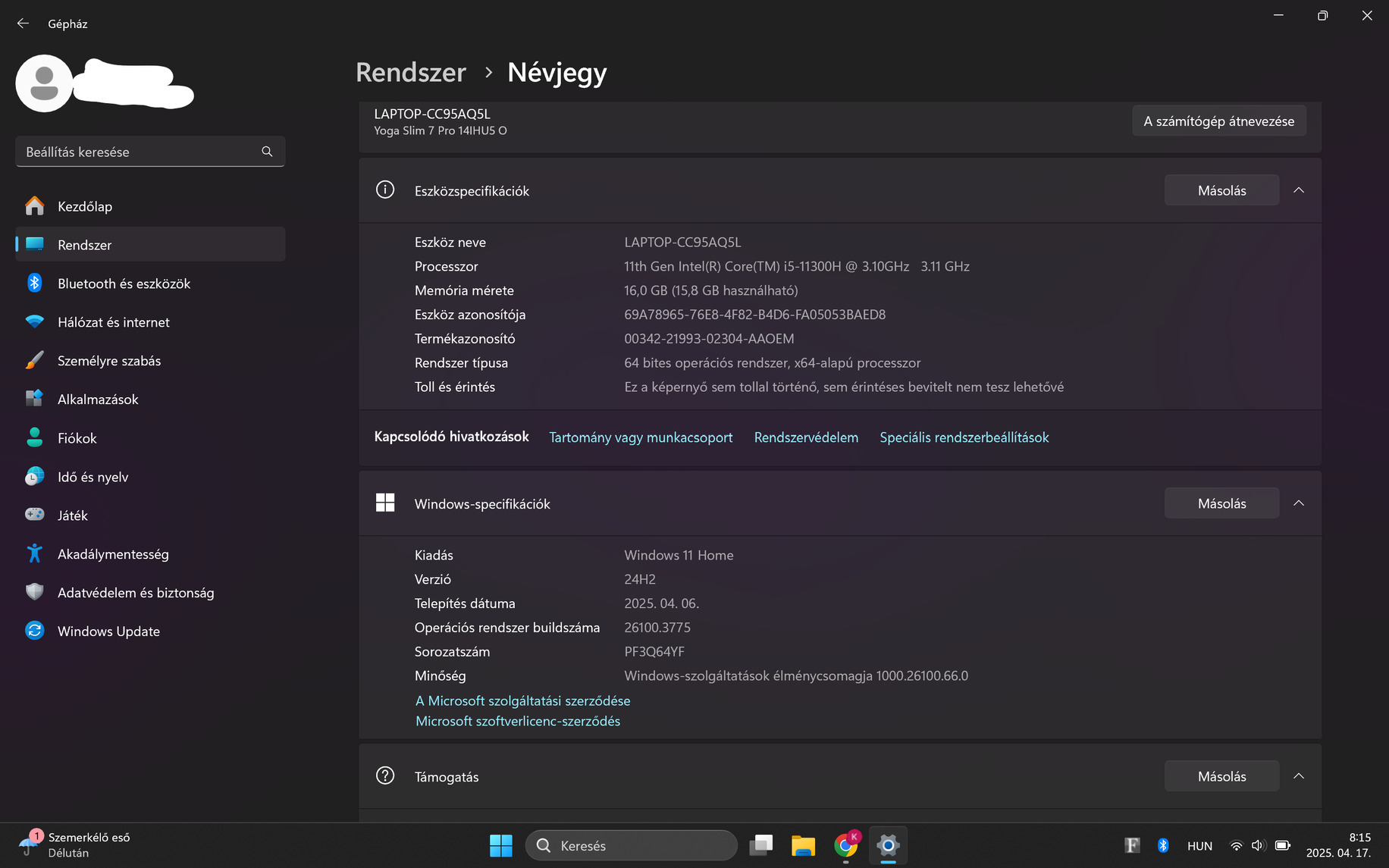Click the battery tray icon
The image size is (1389, 868).
[1283, 845]
